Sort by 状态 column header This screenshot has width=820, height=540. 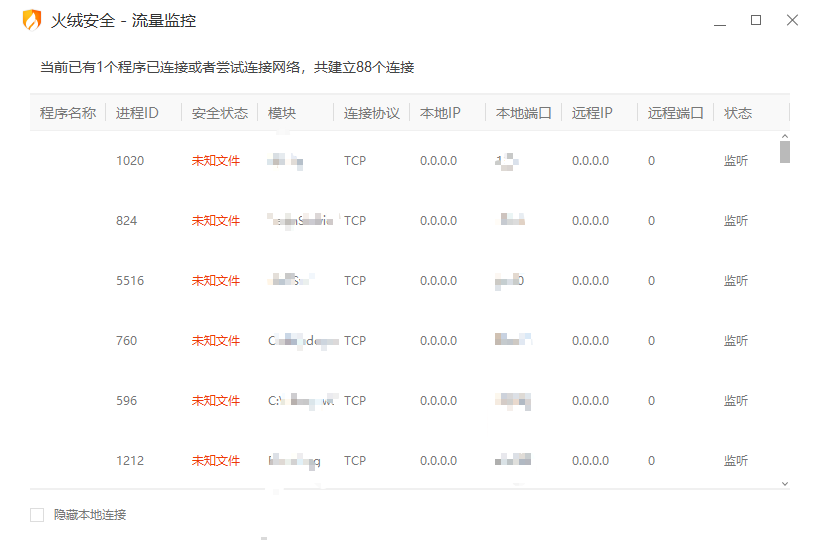738,113
